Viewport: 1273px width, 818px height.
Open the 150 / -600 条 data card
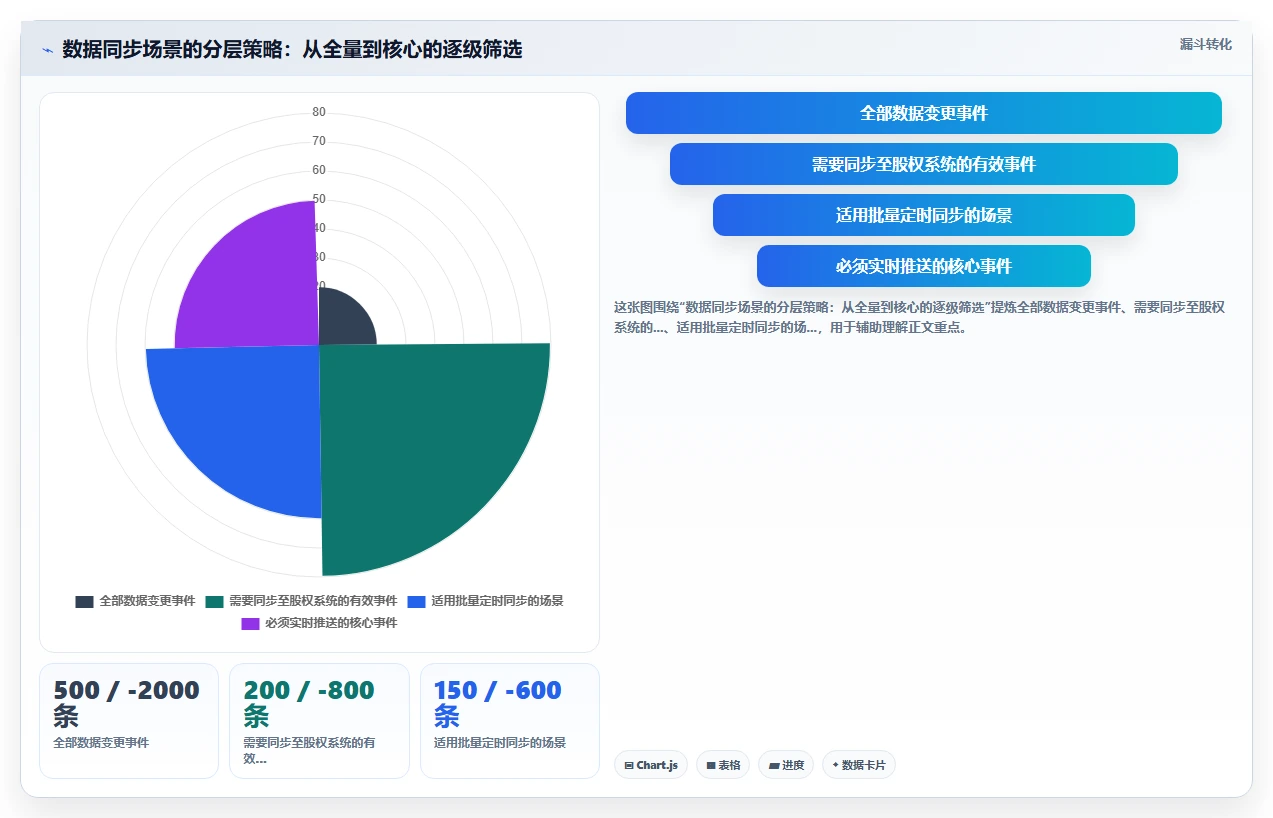(510, 721)
